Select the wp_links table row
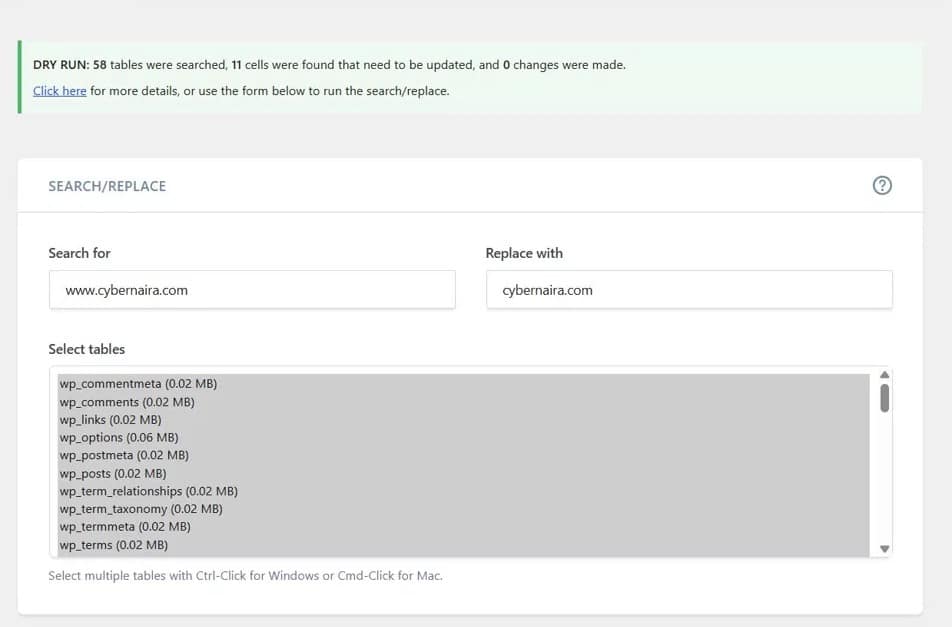This screenshot has height=627, width=952. (463, 419)
